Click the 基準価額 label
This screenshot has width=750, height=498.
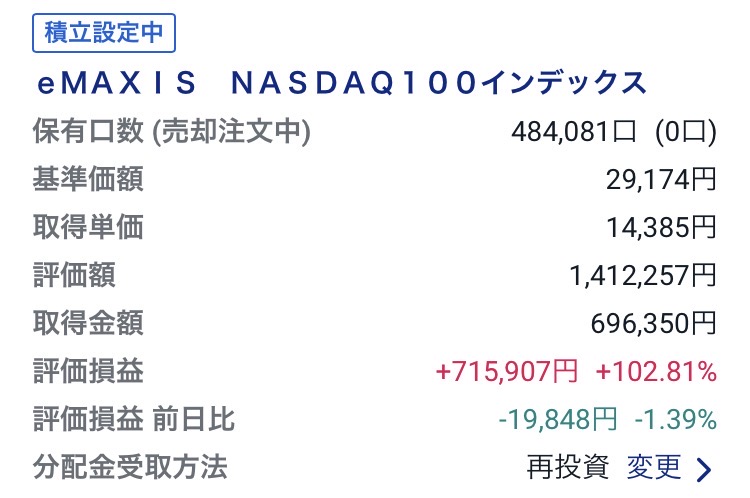click(x=87, y=179)
